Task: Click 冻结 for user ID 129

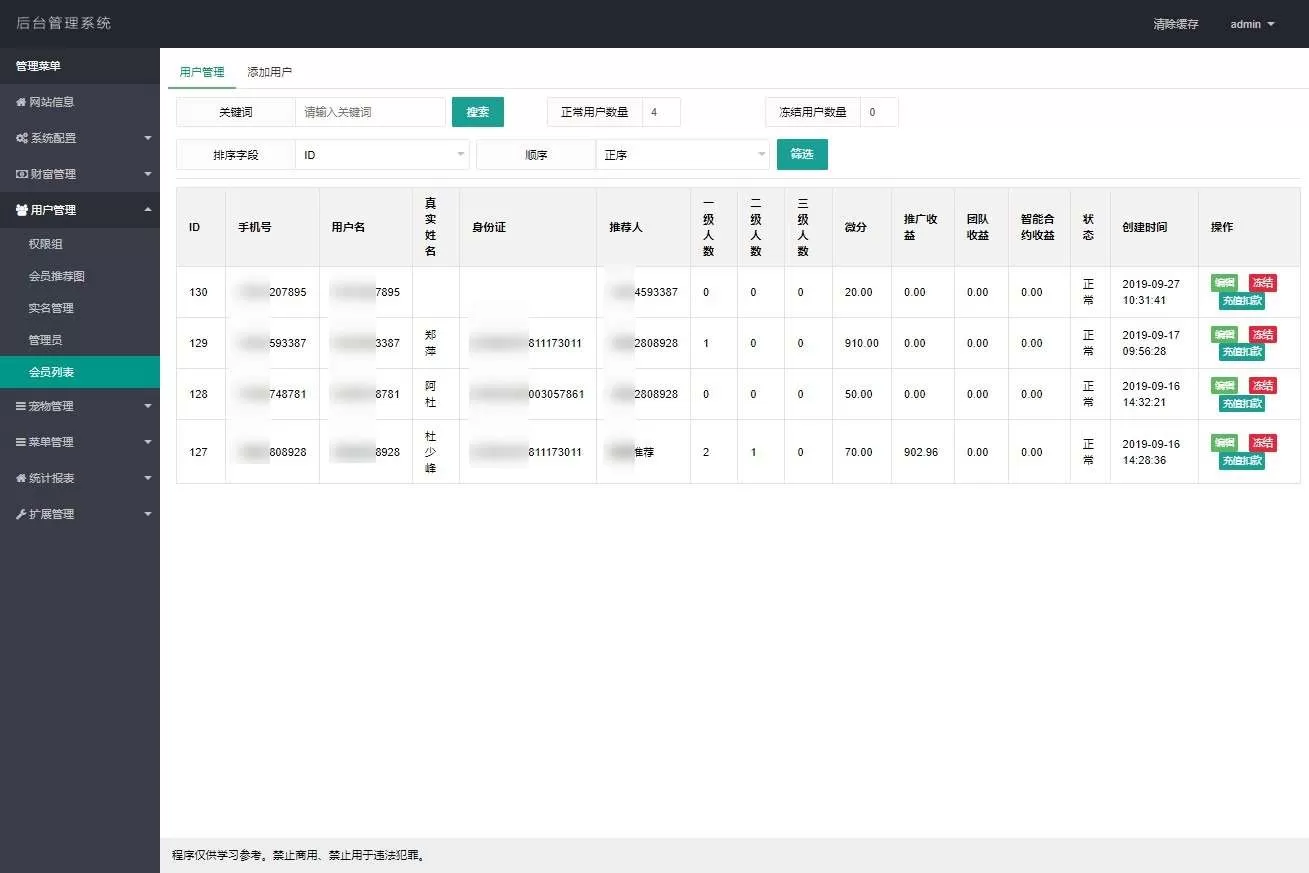Action: 1263,334
